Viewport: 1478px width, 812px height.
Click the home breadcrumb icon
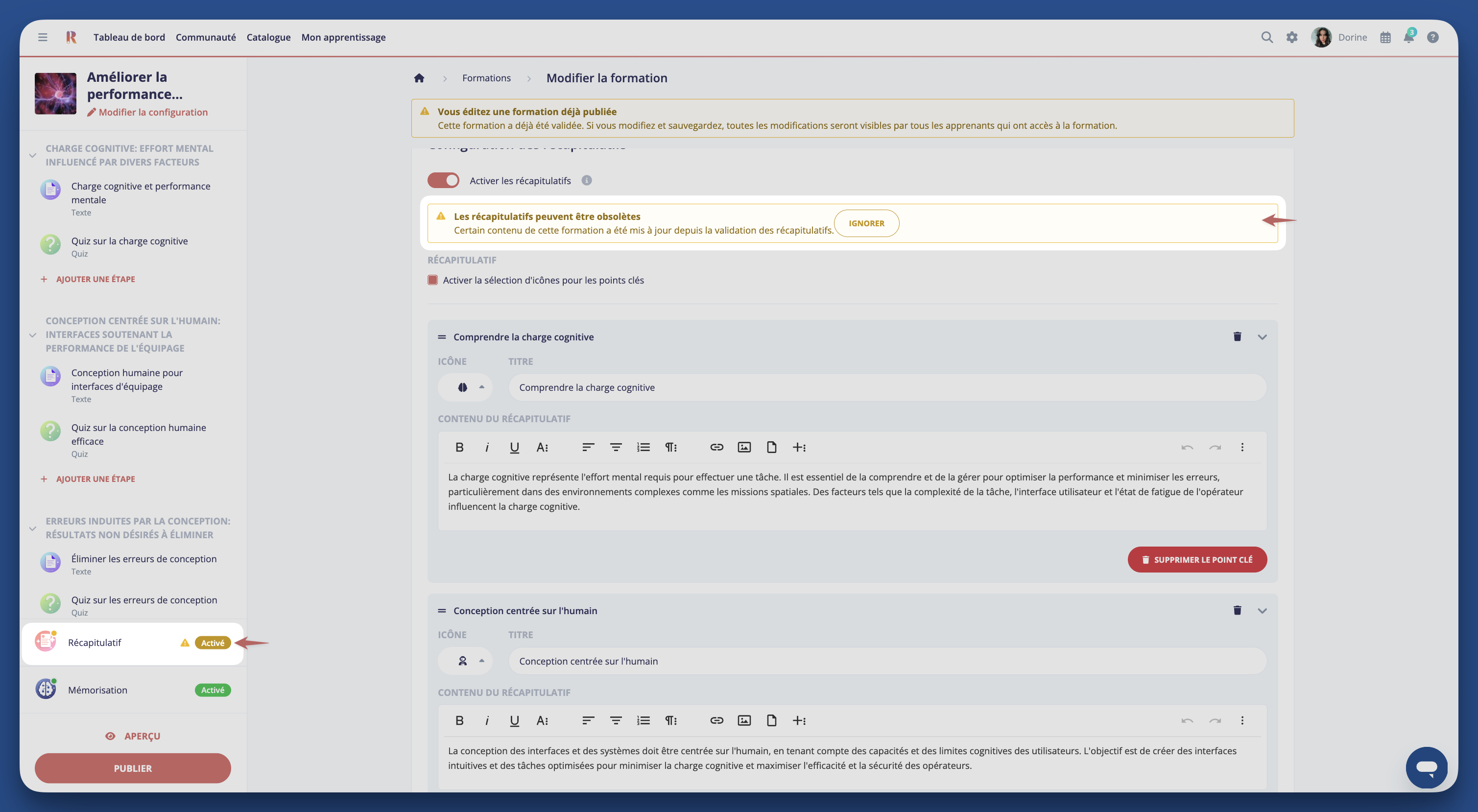pos(419,78)
